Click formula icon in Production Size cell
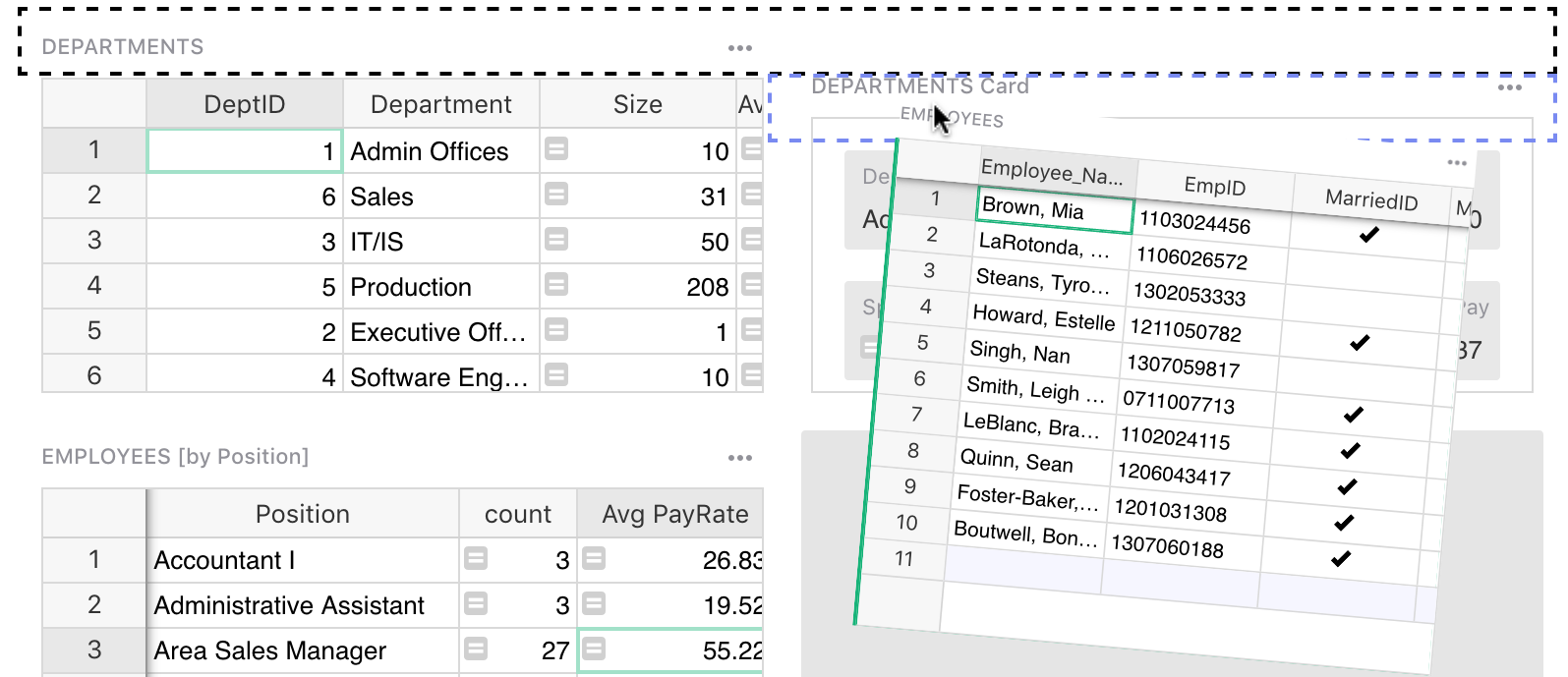This screenshot has height=677, width=1568. click(556, 285)
